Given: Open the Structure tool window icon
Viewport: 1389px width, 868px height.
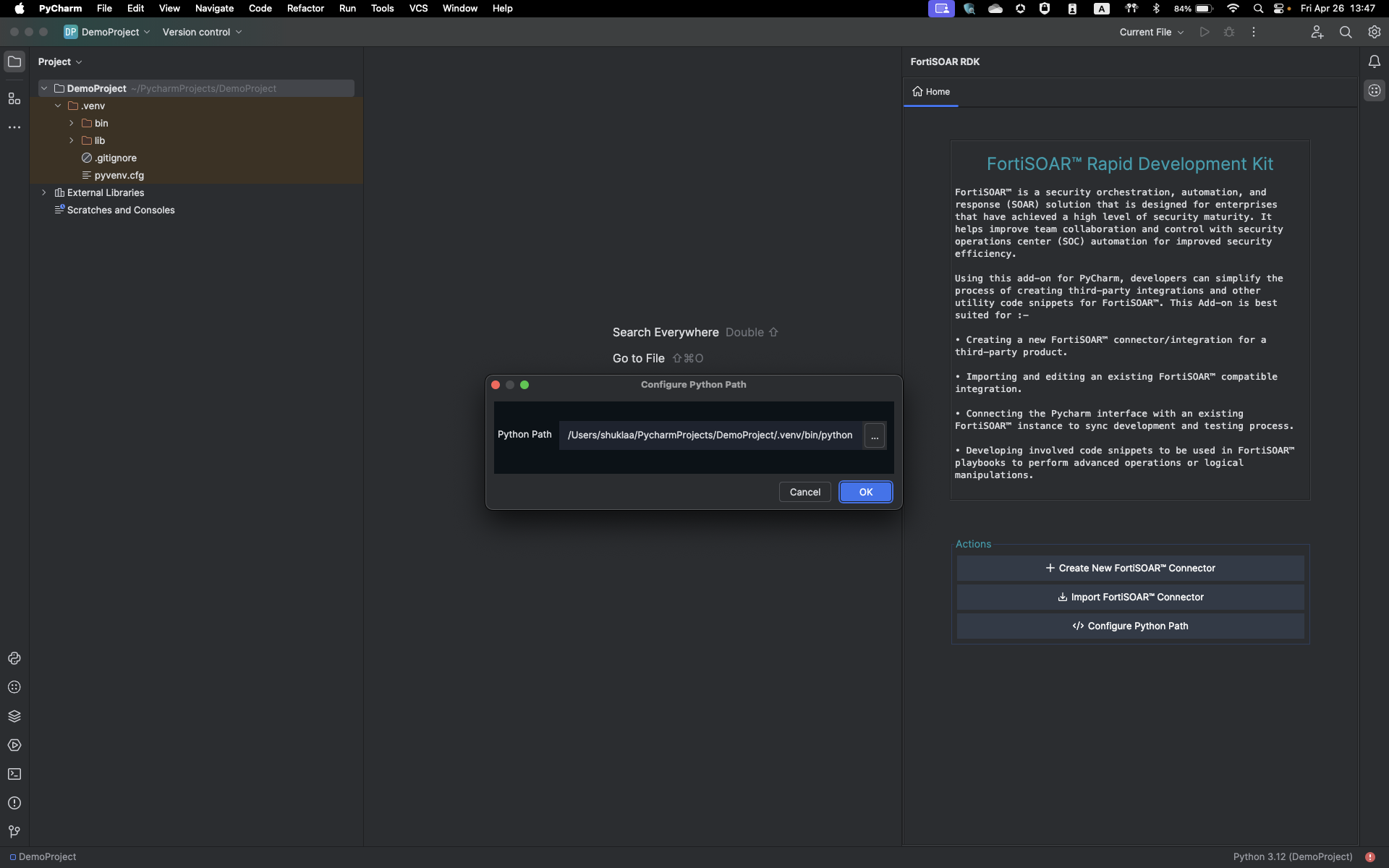Looking at the screenshot, I should (14, 98).
